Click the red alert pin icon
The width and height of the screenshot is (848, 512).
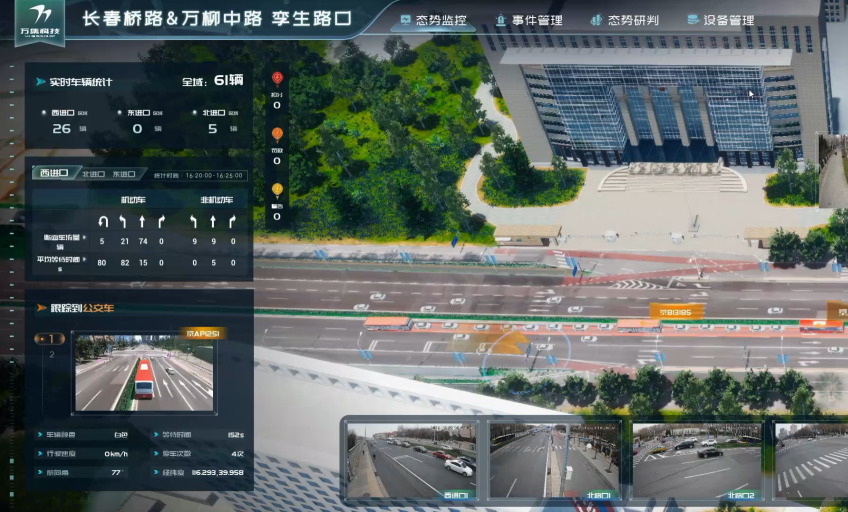277,79
